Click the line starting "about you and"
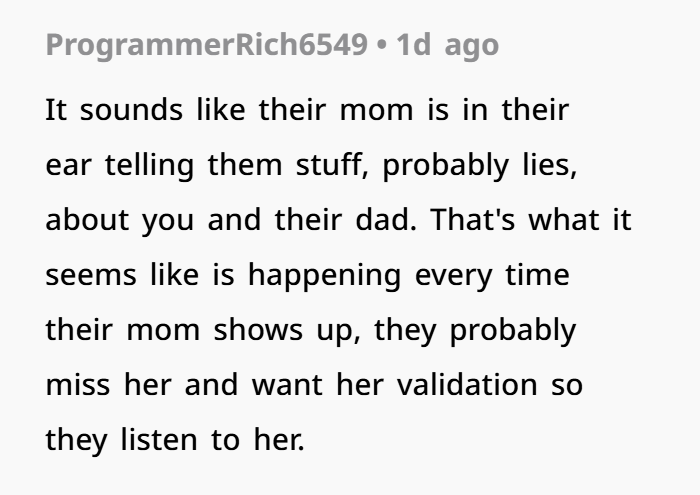700x495 pixels. pos(338,220)
